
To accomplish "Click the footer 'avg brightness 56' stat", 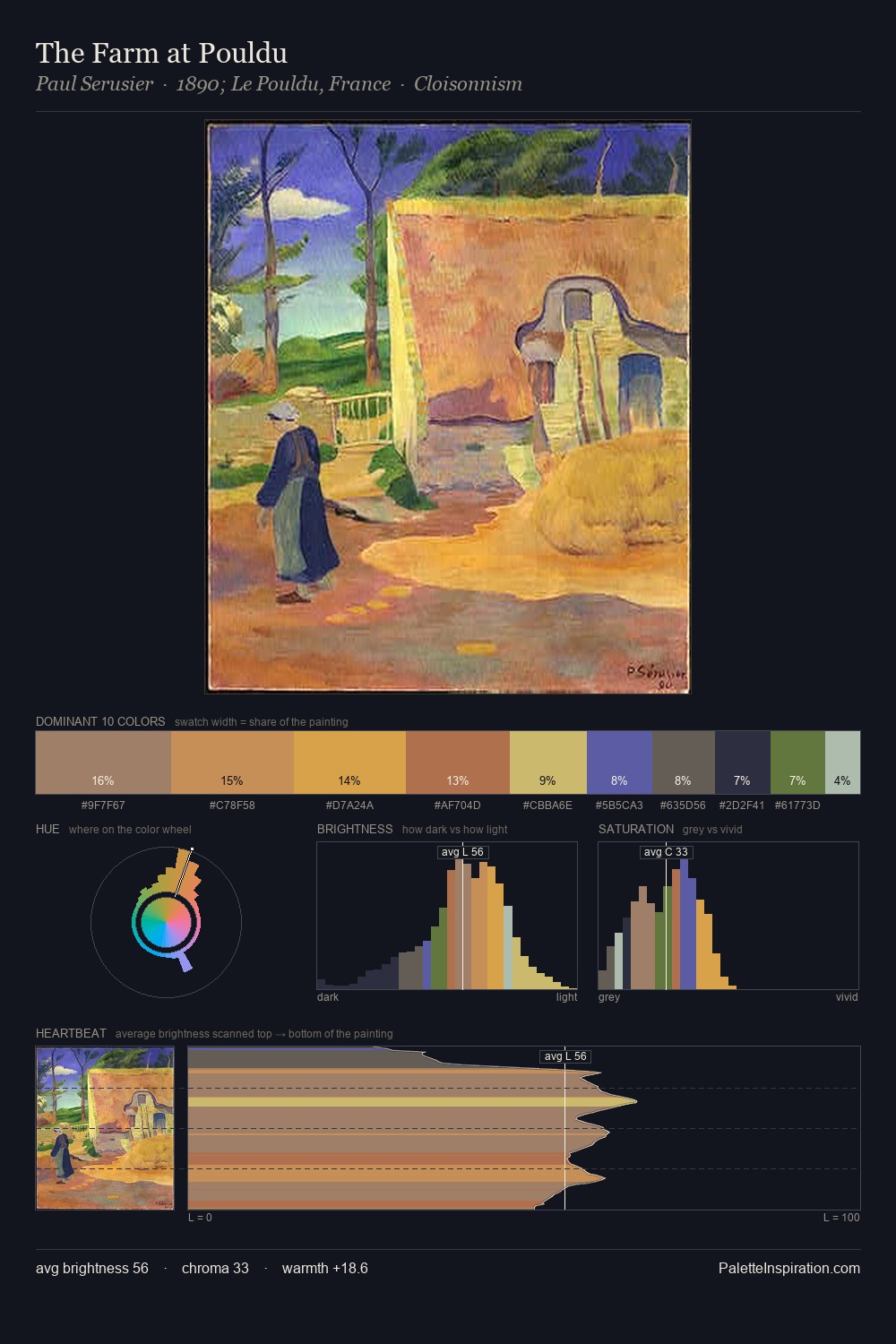I will pos(92,1269).
